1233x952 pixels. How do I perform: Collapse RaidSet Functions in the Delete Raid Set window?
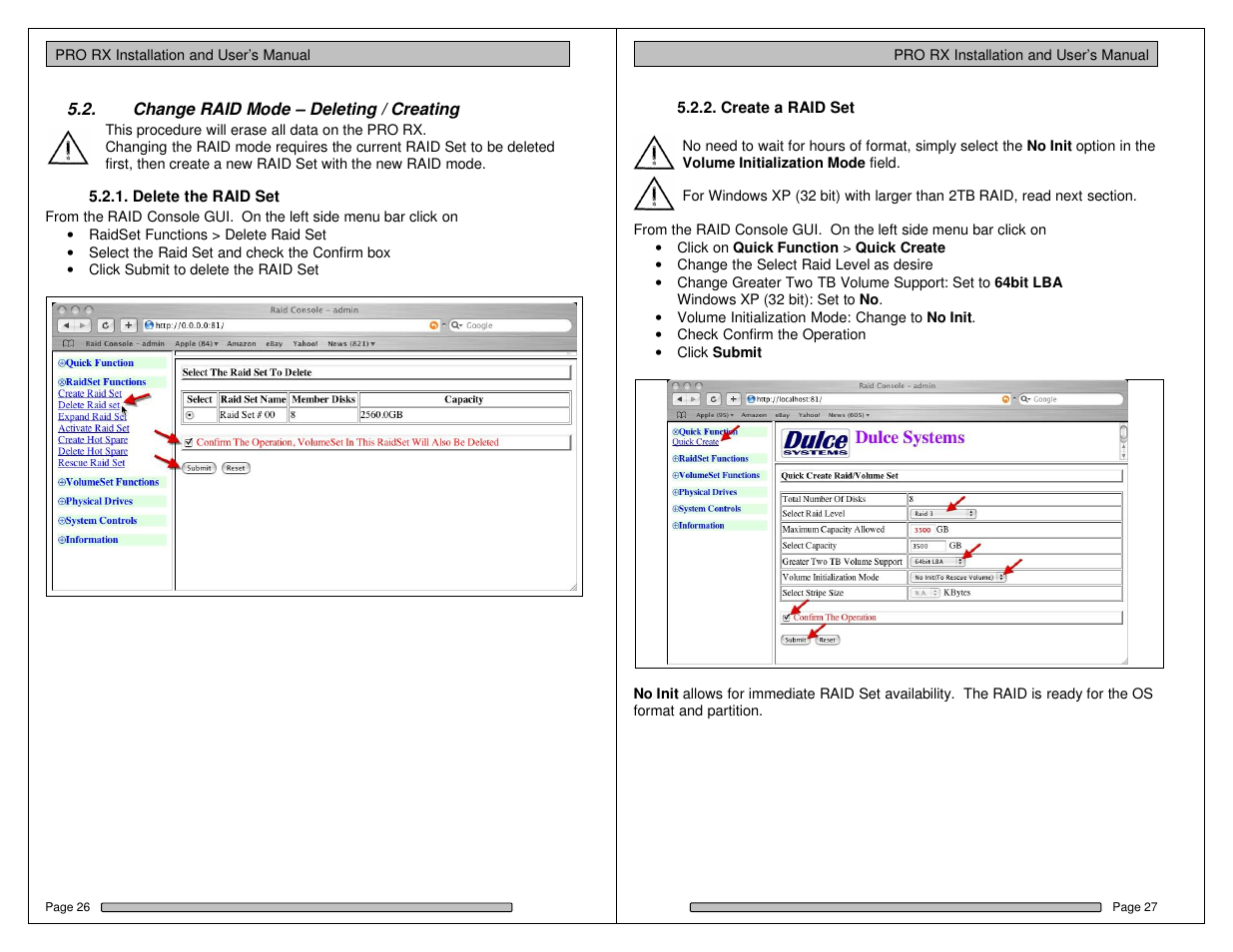[x=102, y=382]
